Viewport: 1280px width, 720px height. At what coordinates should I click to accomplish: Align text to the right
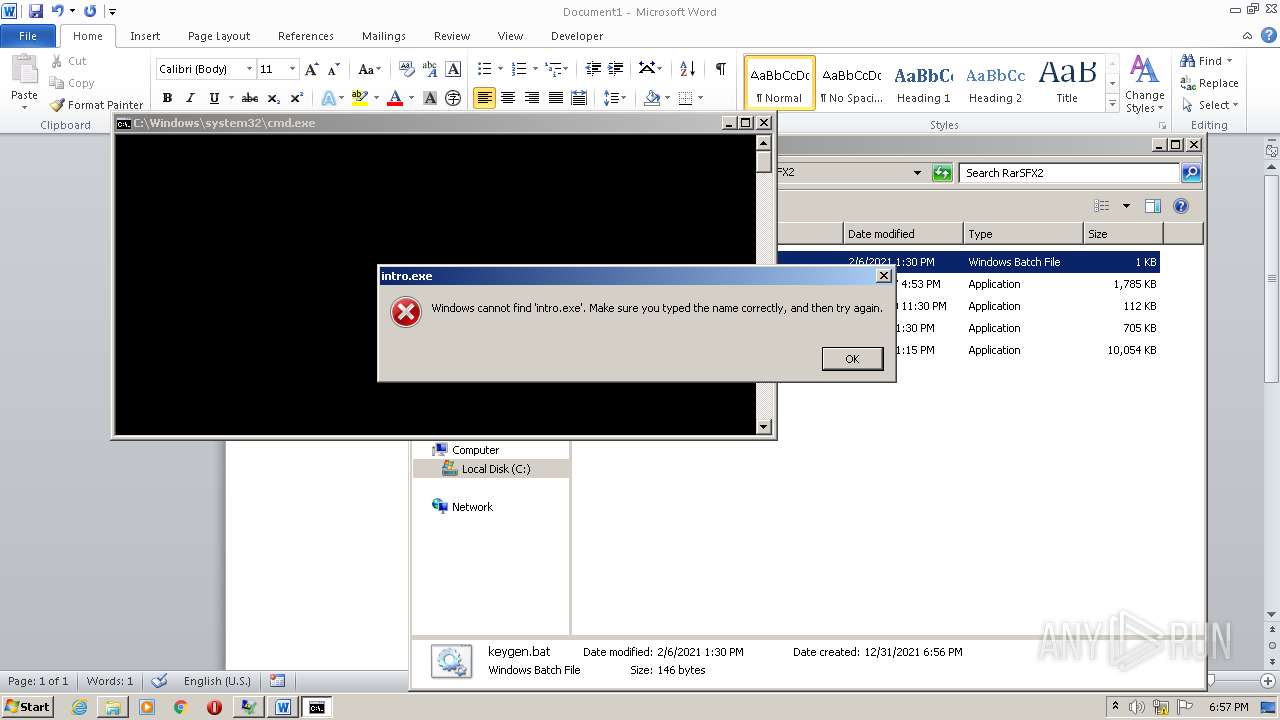(532, 98)
